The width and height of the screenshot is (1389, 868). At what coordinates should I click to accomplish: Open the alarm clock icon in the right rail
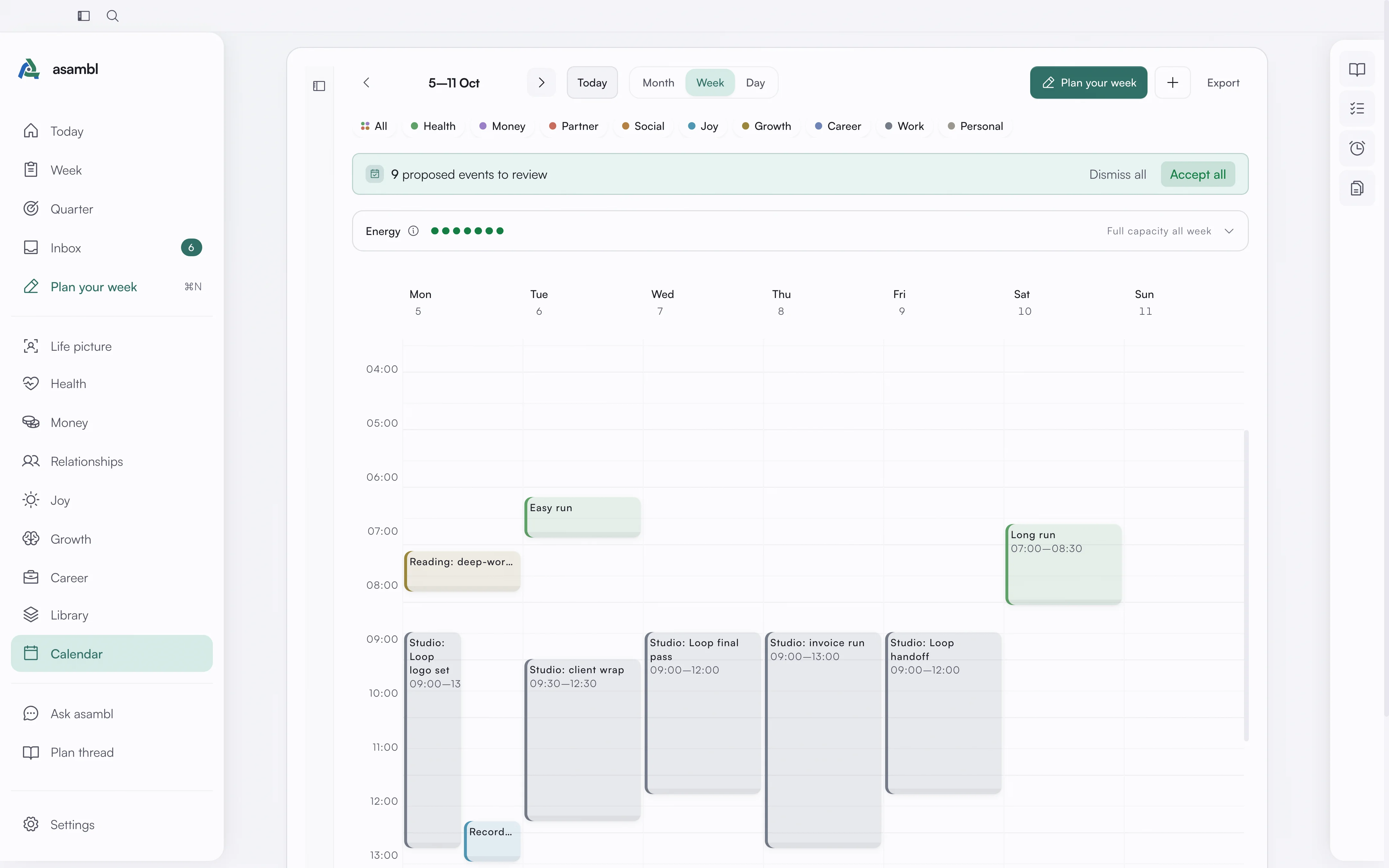tap(1357, 149)
